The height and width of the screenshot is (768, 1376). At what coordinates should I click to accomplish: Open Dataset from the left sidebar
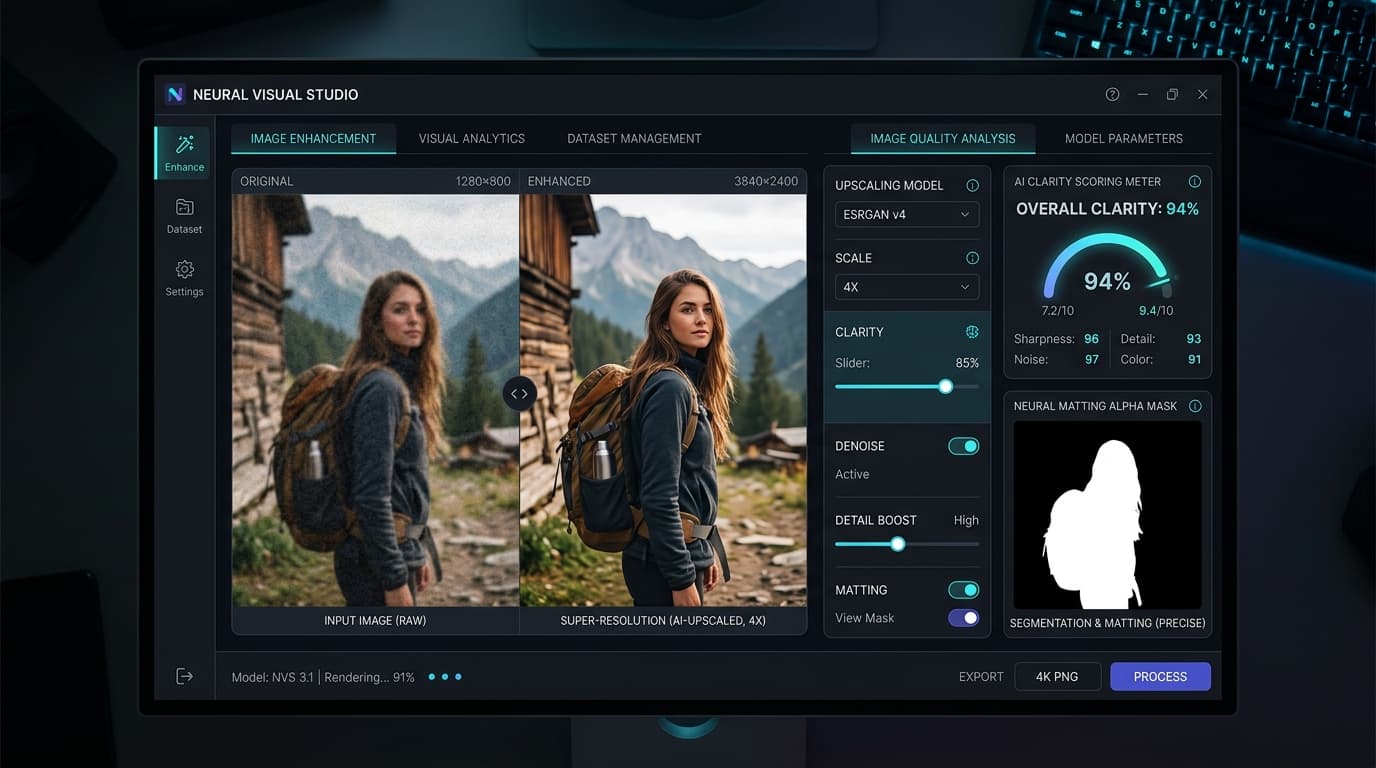184,215
